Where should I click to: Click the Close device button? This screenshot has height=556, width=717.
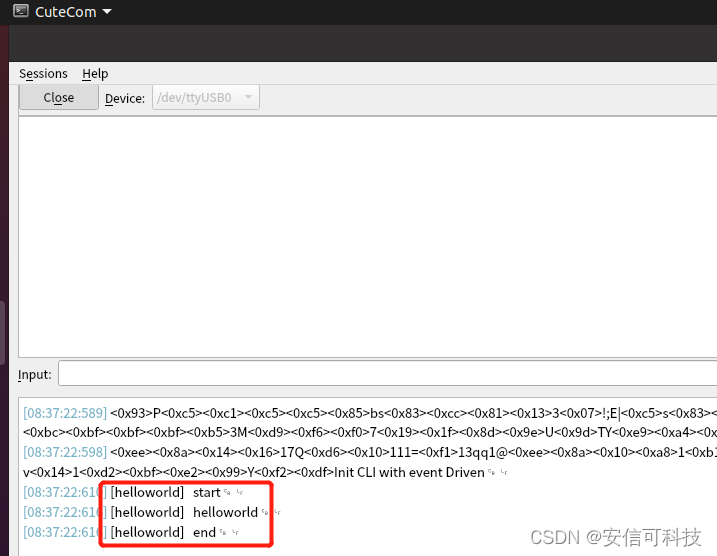click(59, 97)
